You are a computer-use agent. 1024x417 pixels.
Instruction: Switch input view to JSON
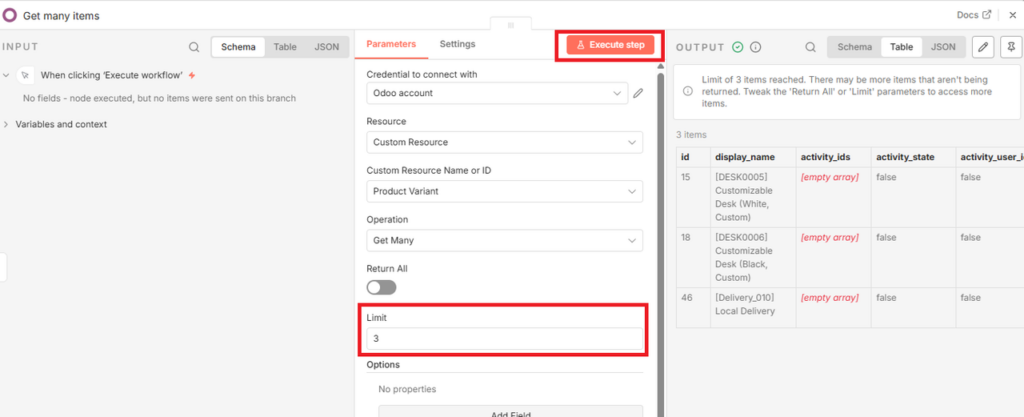pyautogui.click(x=327, y=47)
